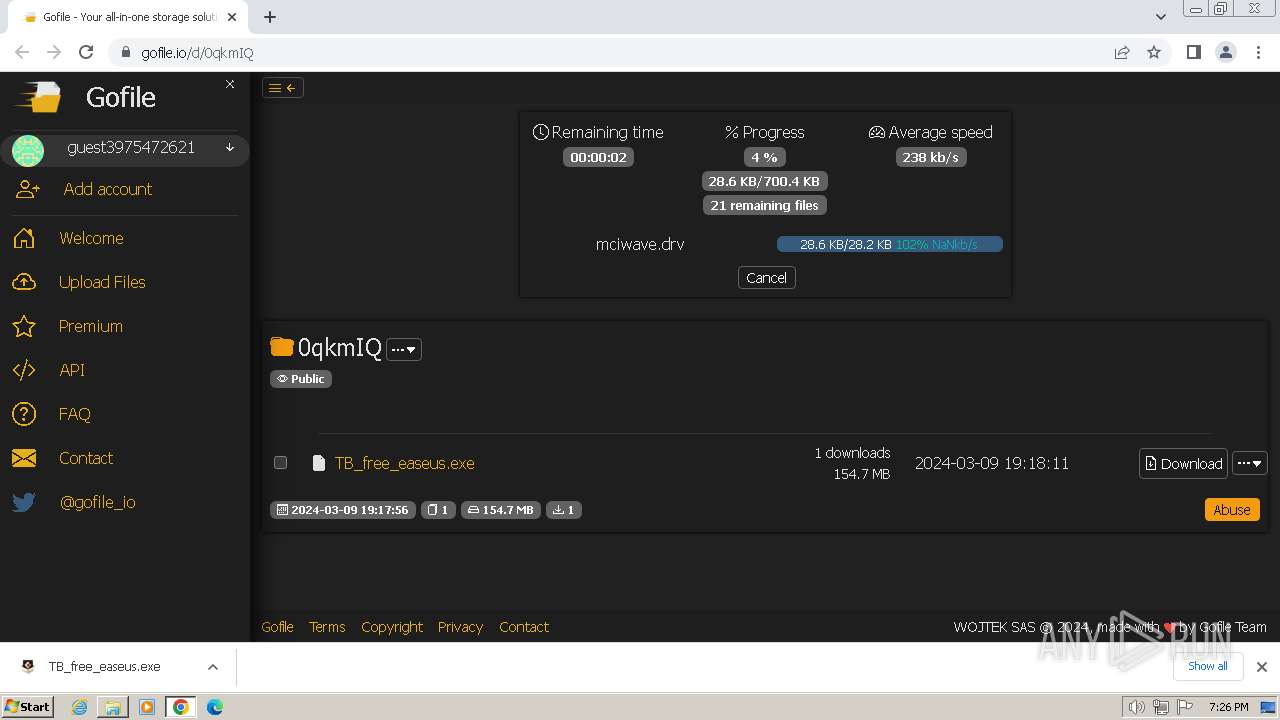Viewport: 1280px width, 720px height.
Task: Open the Chrome three-dot menu
Action: 1258,53
